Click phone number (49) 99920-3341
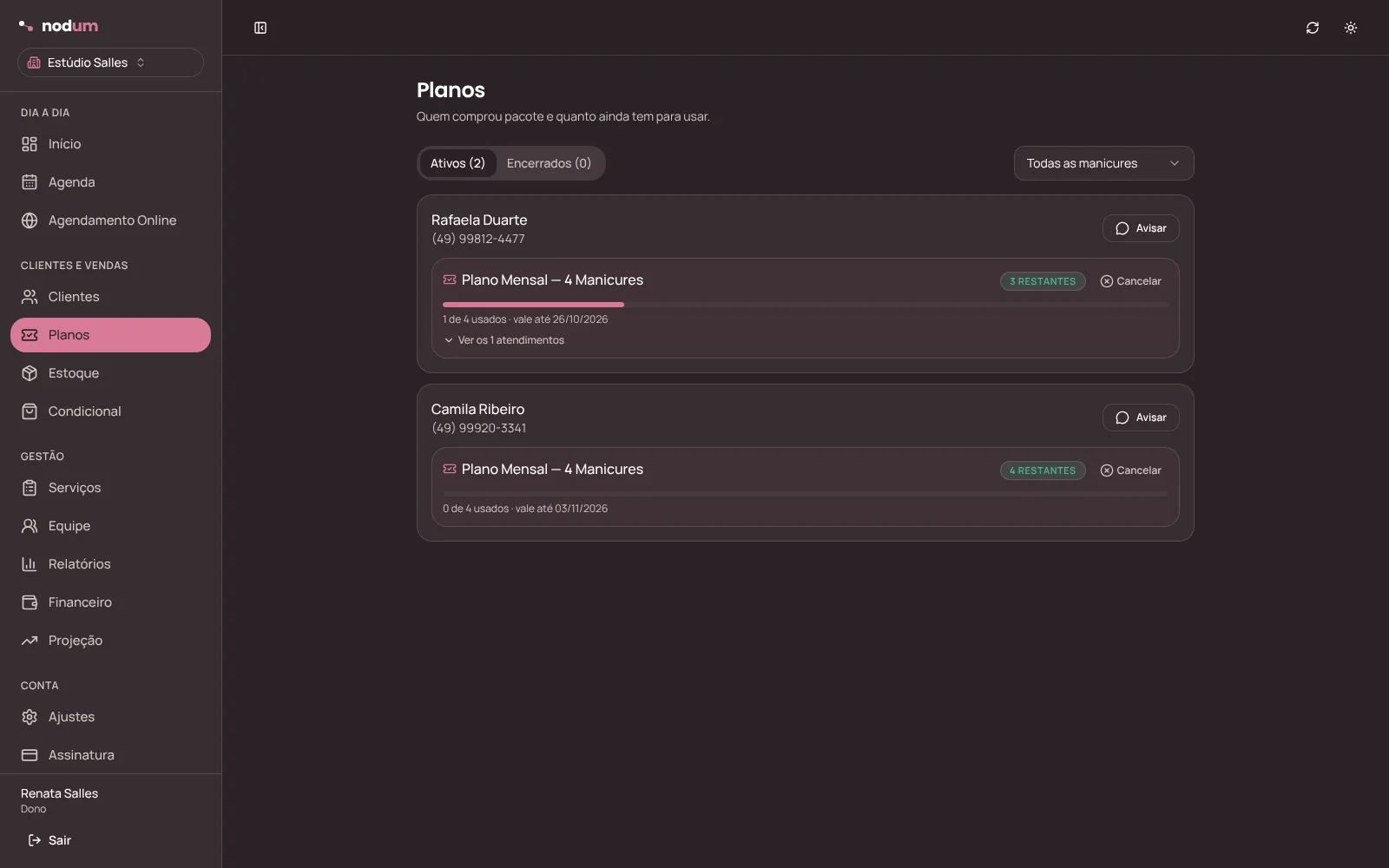 pyautogui.click(x=478, y=428)
